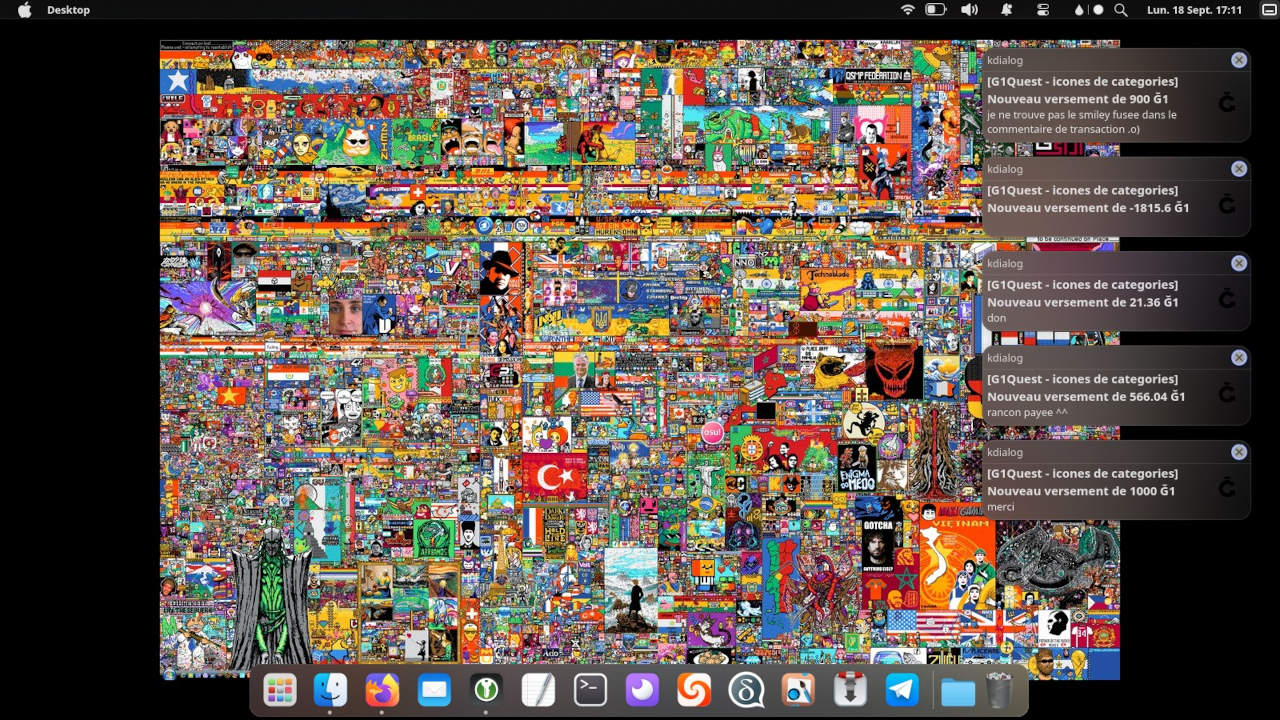Open the search magnifier in menu bar

pyautogui.click(x=1121, y=9)
